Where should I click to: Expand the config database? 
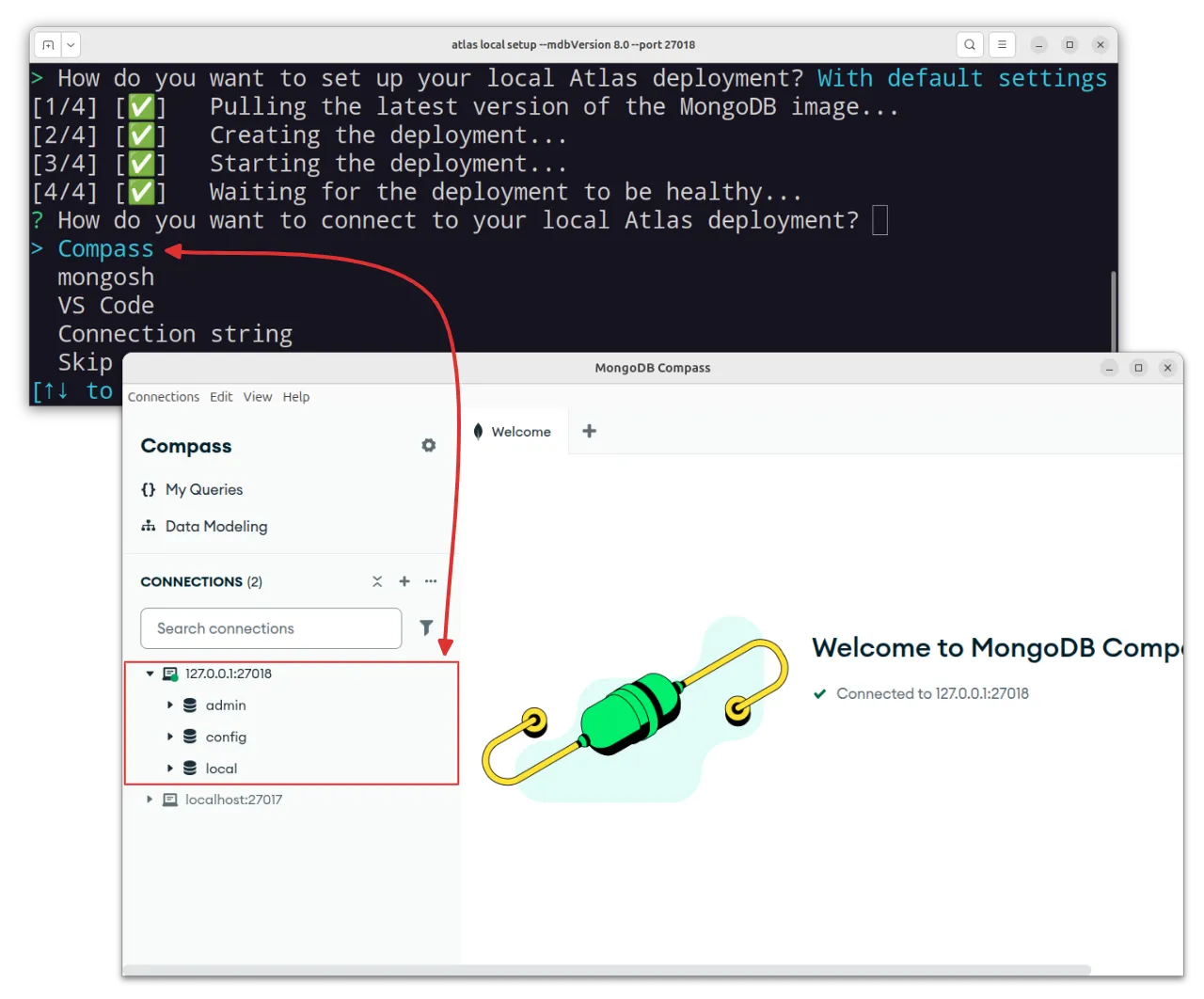[170, 737]
